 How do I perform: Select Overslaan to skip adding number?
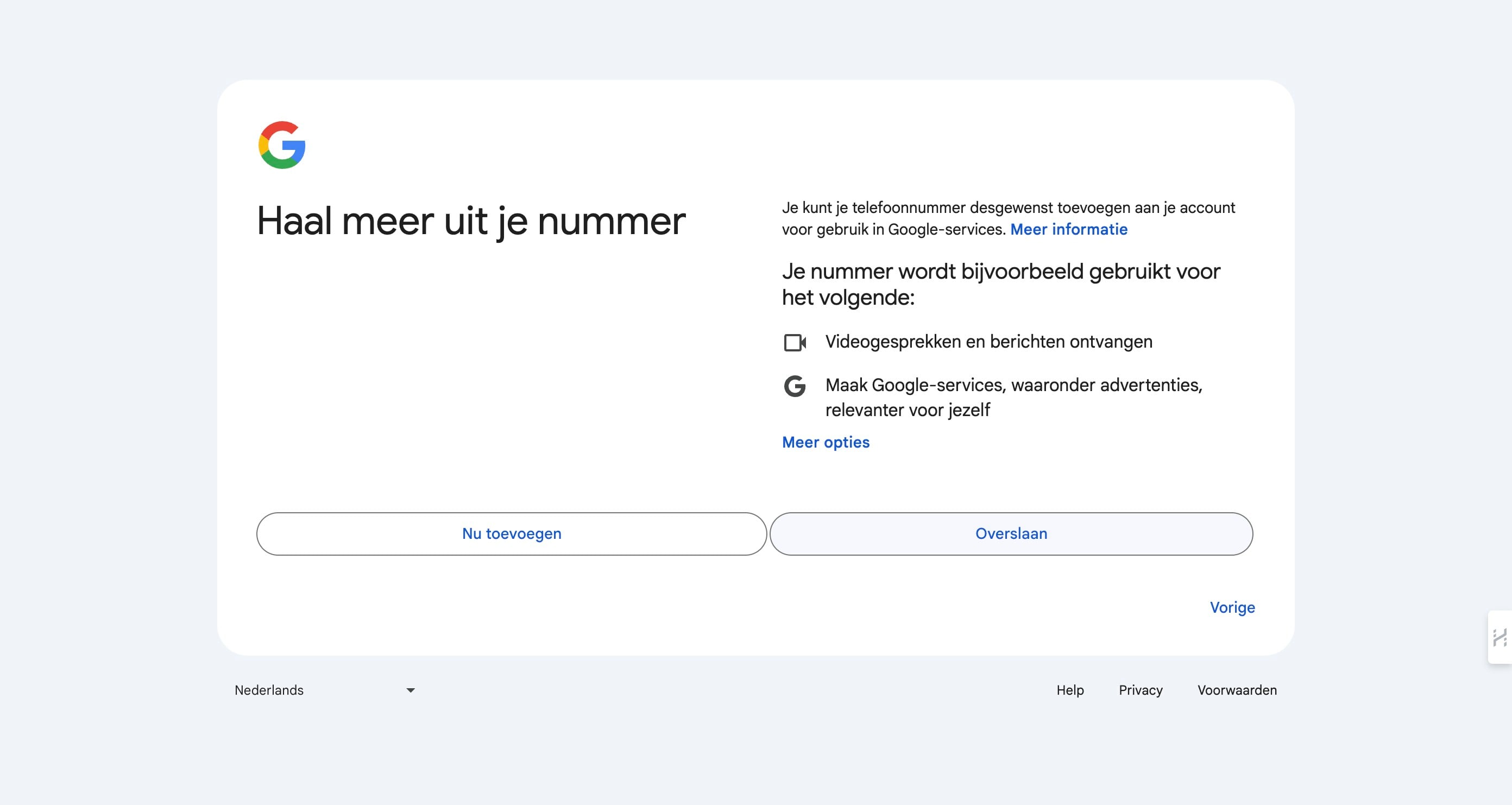point(1011,533)
